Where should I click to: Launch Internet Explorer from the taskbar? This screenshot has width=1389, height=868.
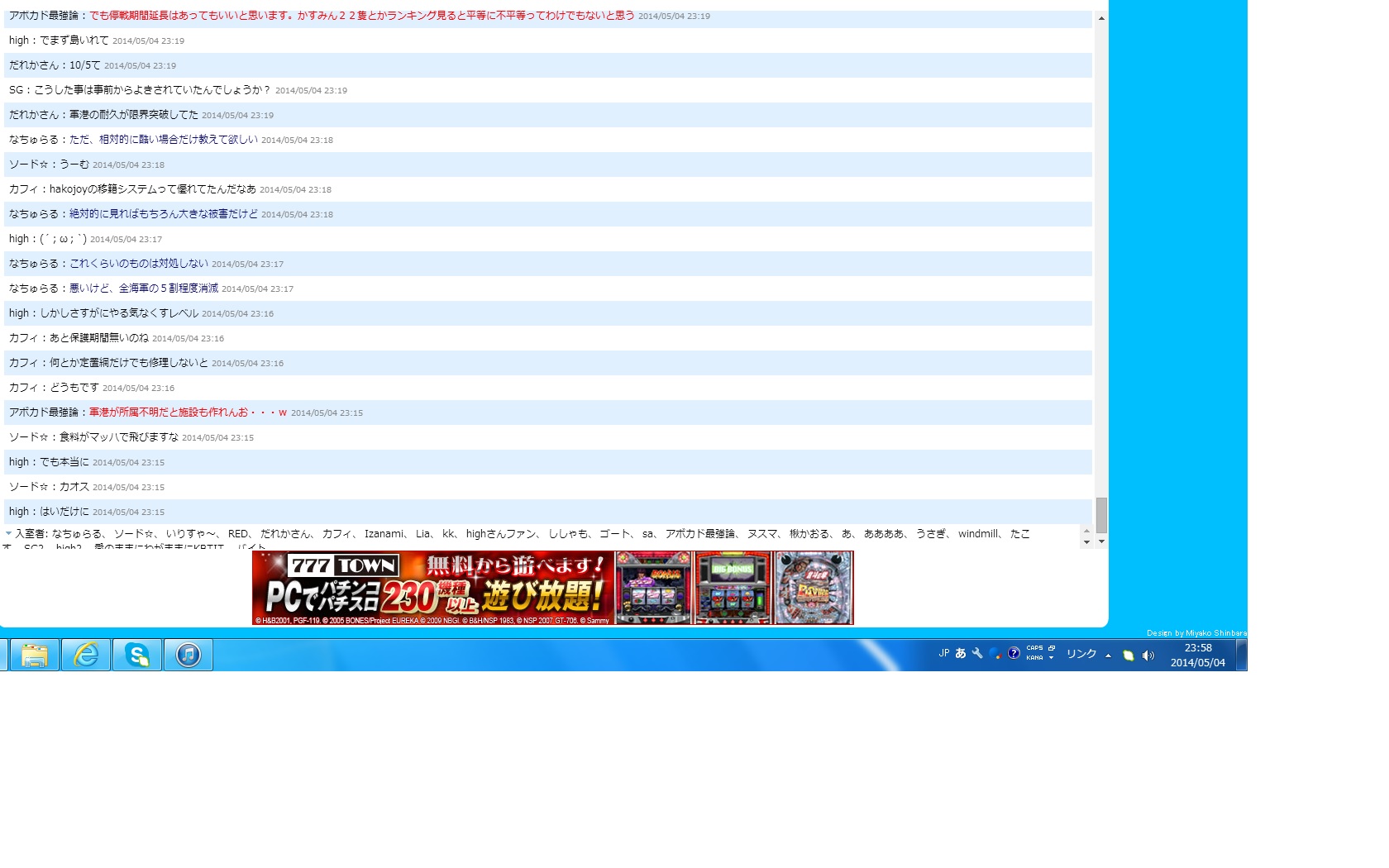tap(86, 655)
